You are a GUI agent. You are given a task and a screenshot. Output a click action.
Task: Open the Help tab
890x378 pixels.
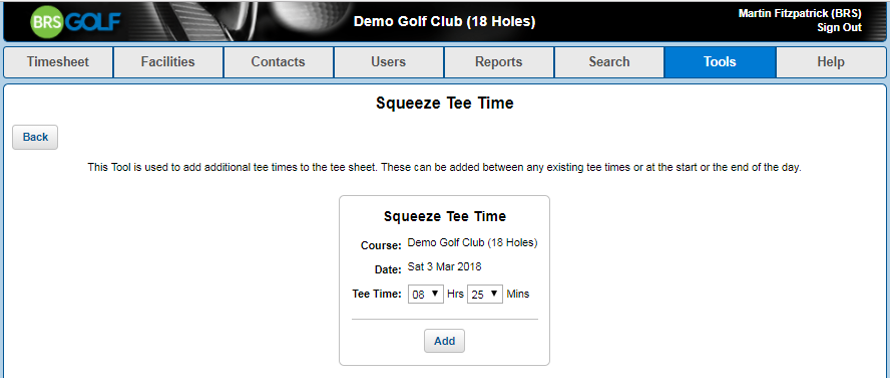[831, 62]
